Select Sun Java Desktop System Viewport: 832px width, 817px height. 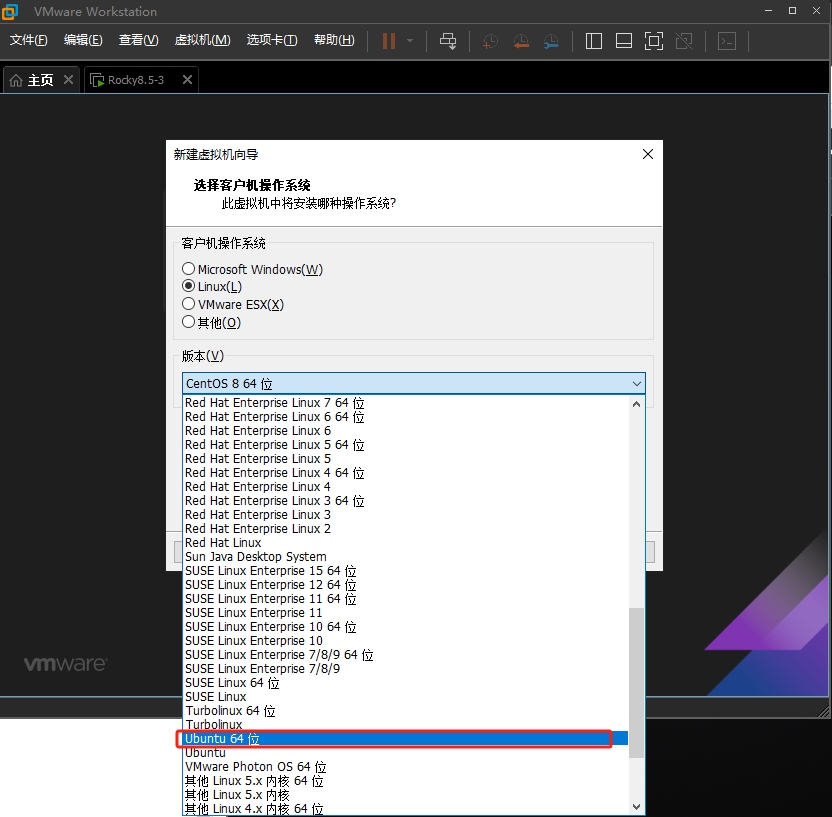[x=405, y=557]
